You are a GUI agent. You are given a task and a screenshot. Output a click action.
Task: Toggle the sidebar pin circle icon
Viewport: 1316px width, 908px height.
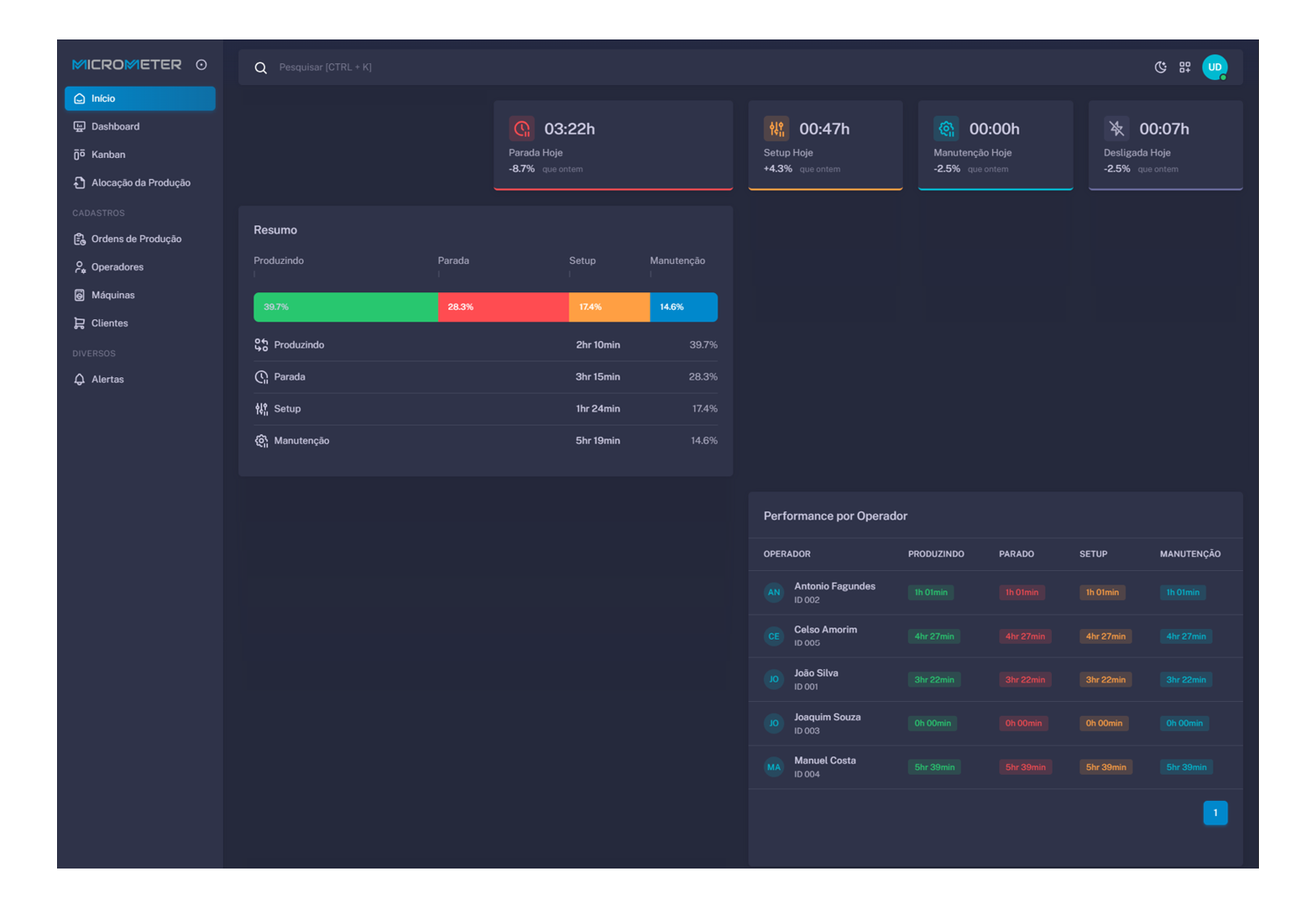(201, 65)
